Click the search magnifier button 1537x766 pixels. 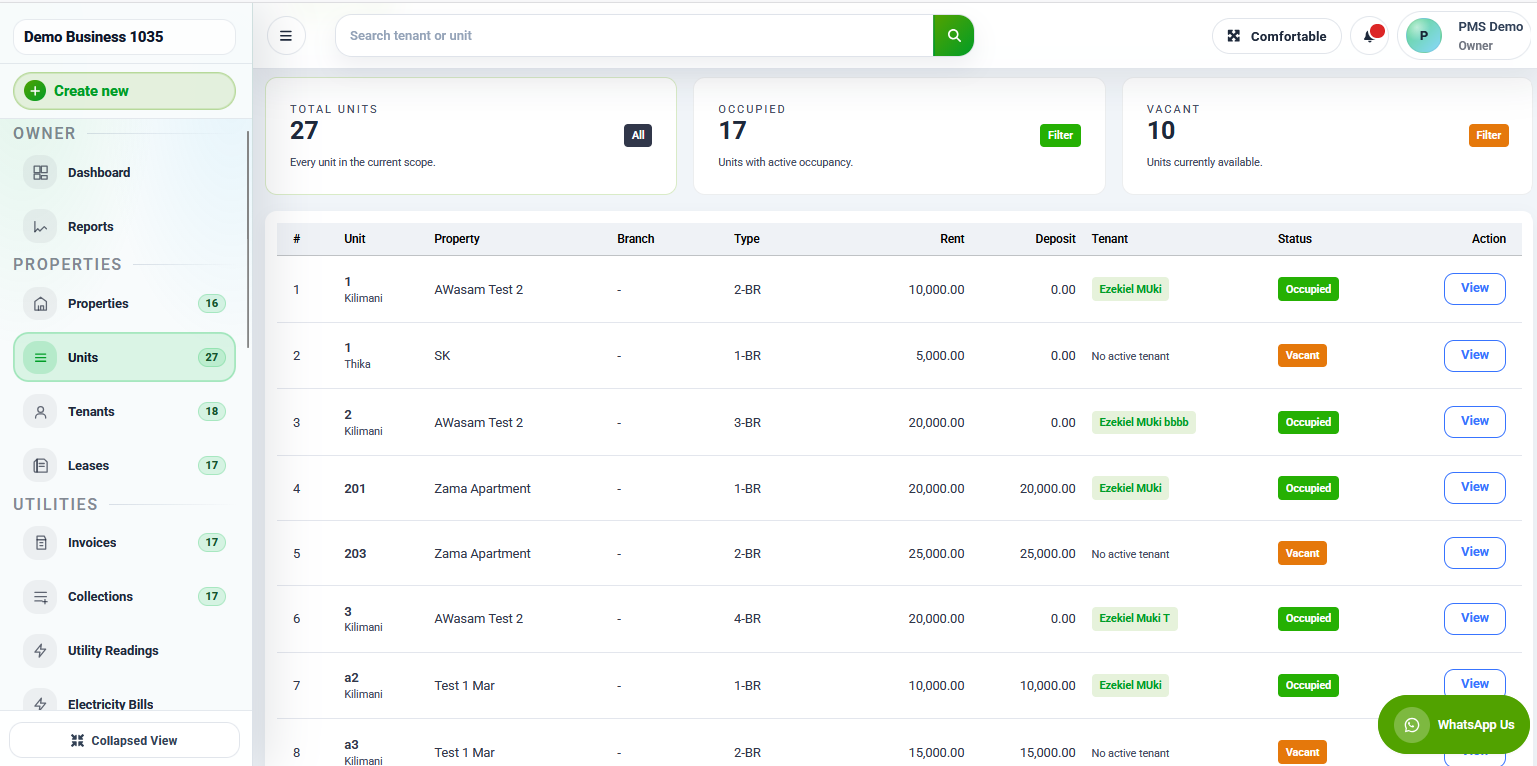(x=952, y=35)
